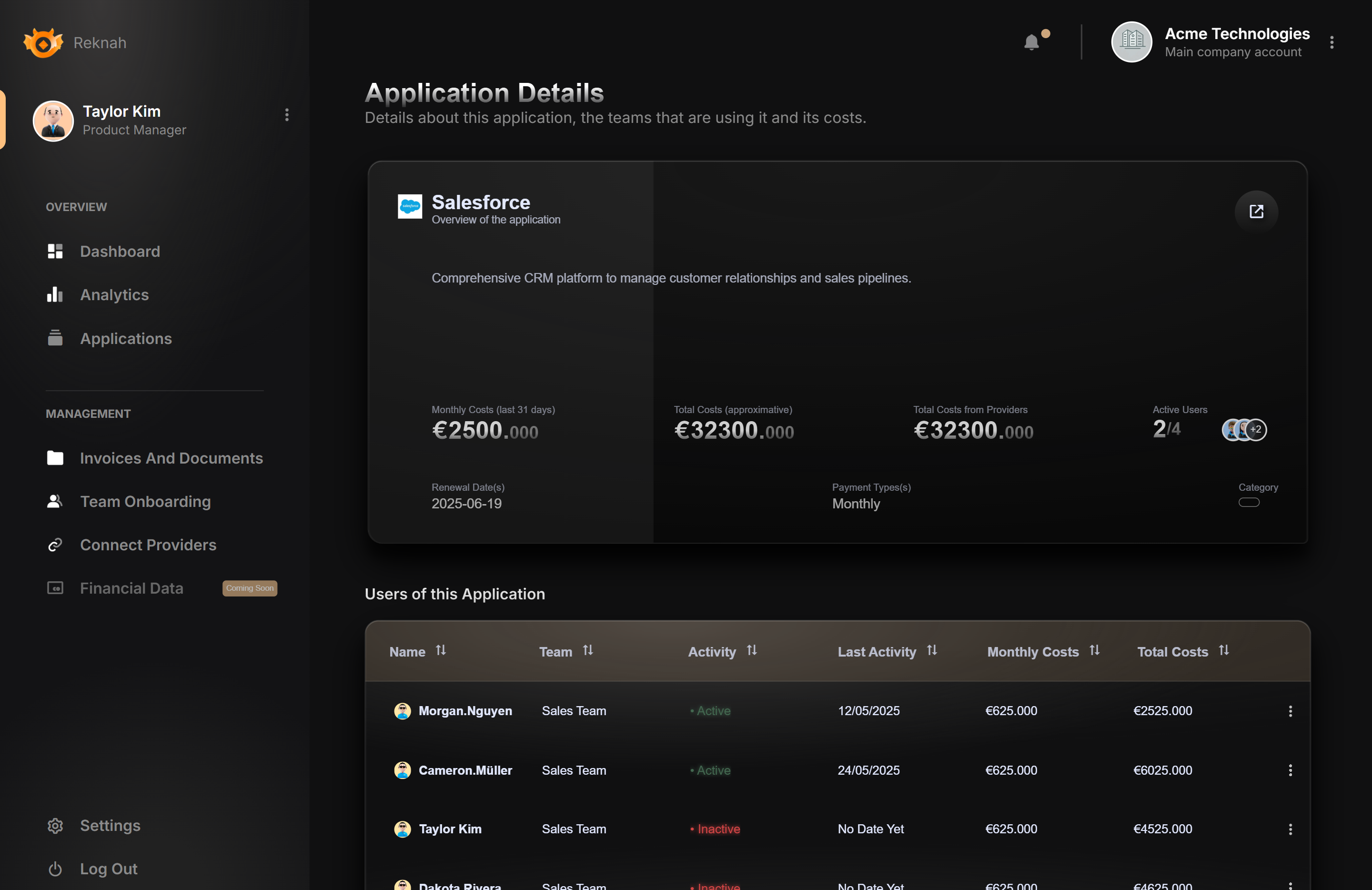
Task: Open Cameron.Müller user name link
Action: [x=465, y=770]
